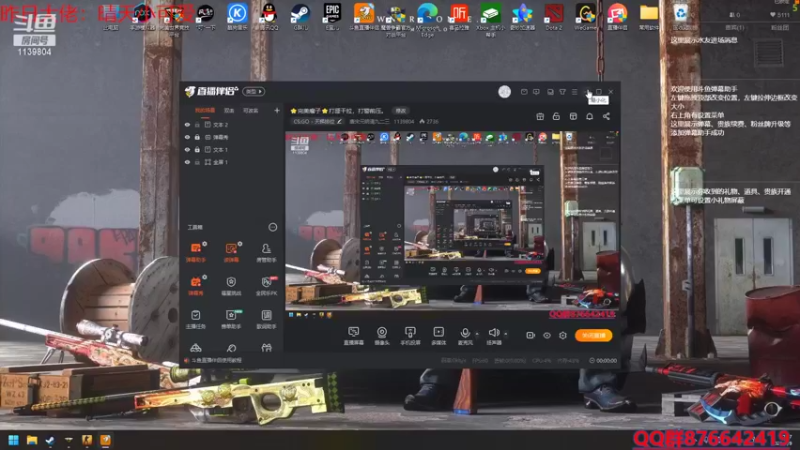Open the PK battle tool
800x450 pixels.
coord(266,286)
